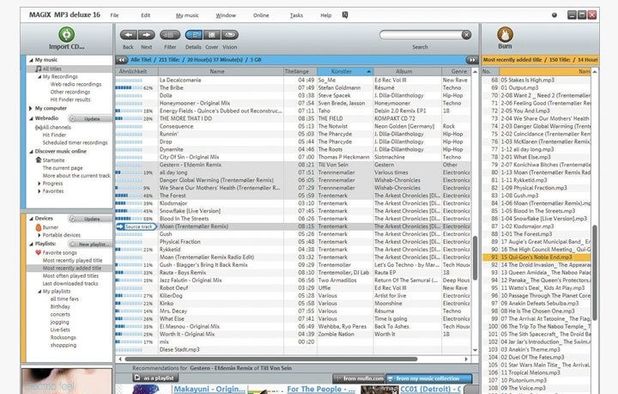Image resolution: width=618 pixels, height=394 pixels.
Task: Click the New playlist button
Action: pos(90,244)
